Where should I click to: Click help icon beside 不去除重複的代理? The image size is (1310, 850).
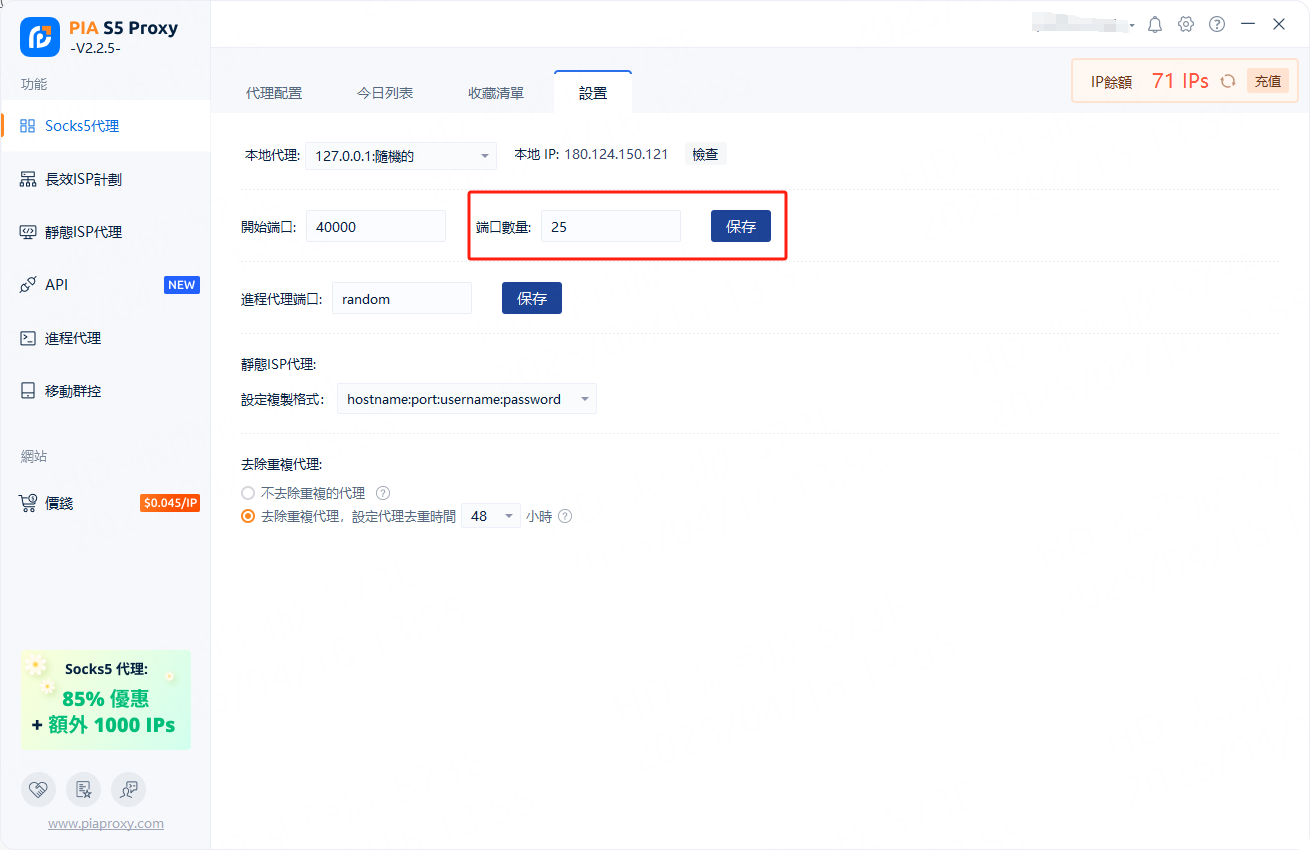click(382, 493)
